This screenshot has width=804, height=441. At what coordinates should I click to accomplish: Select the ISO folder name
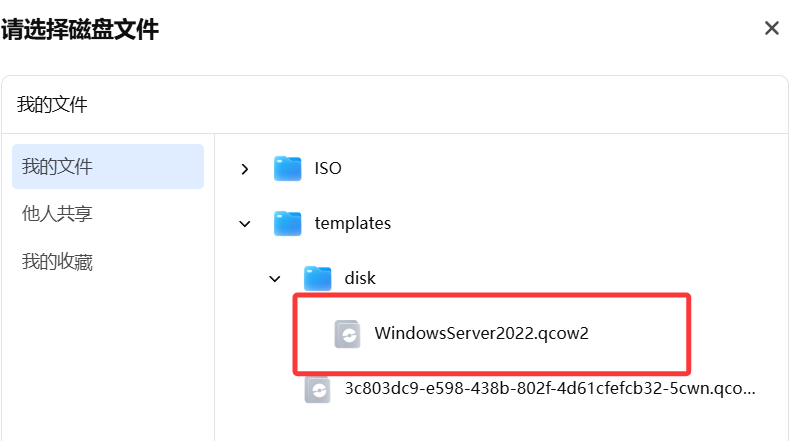click(328, 168)
